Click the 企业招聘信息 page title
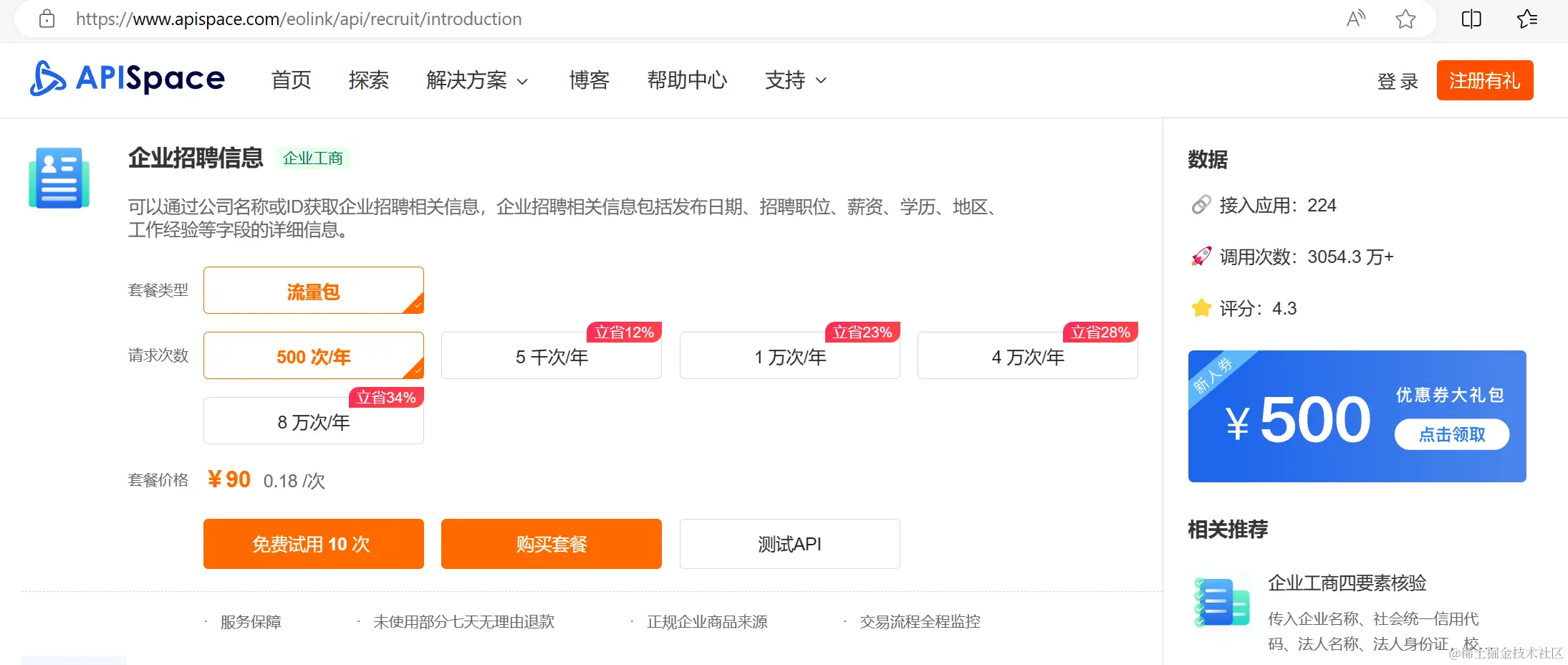 (196, 157)
